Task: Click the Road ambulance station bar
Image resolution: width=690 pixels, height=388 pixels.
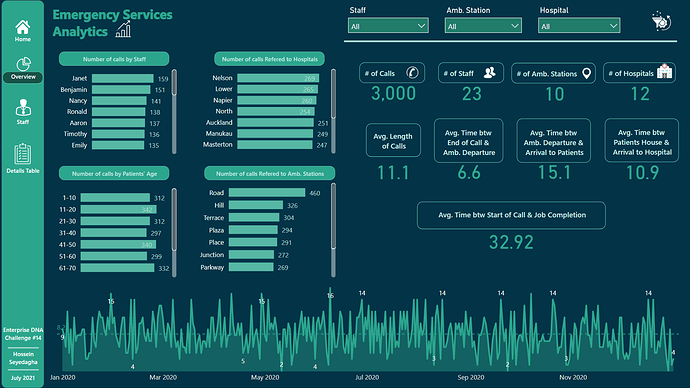Action: coord(267,193)
